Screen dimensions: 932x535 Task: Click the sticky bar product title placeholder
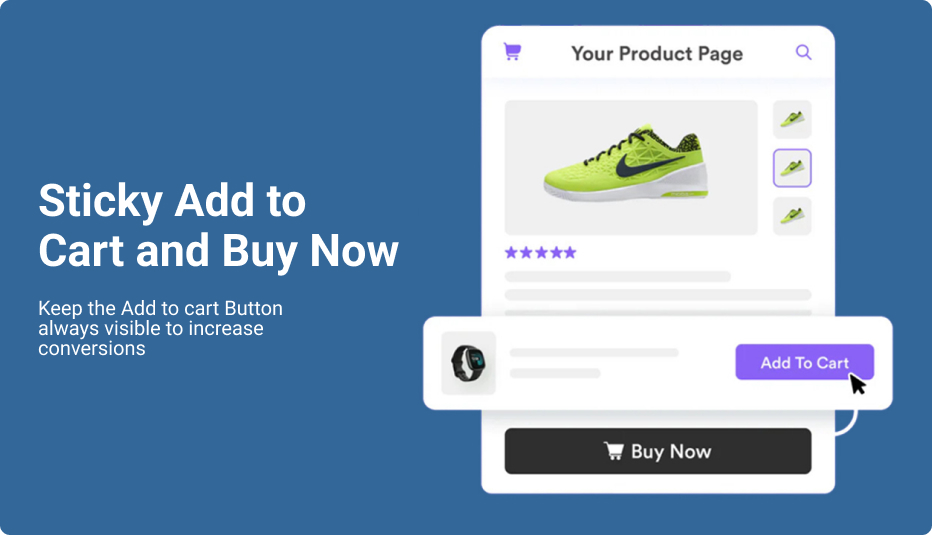click(594, 353)
